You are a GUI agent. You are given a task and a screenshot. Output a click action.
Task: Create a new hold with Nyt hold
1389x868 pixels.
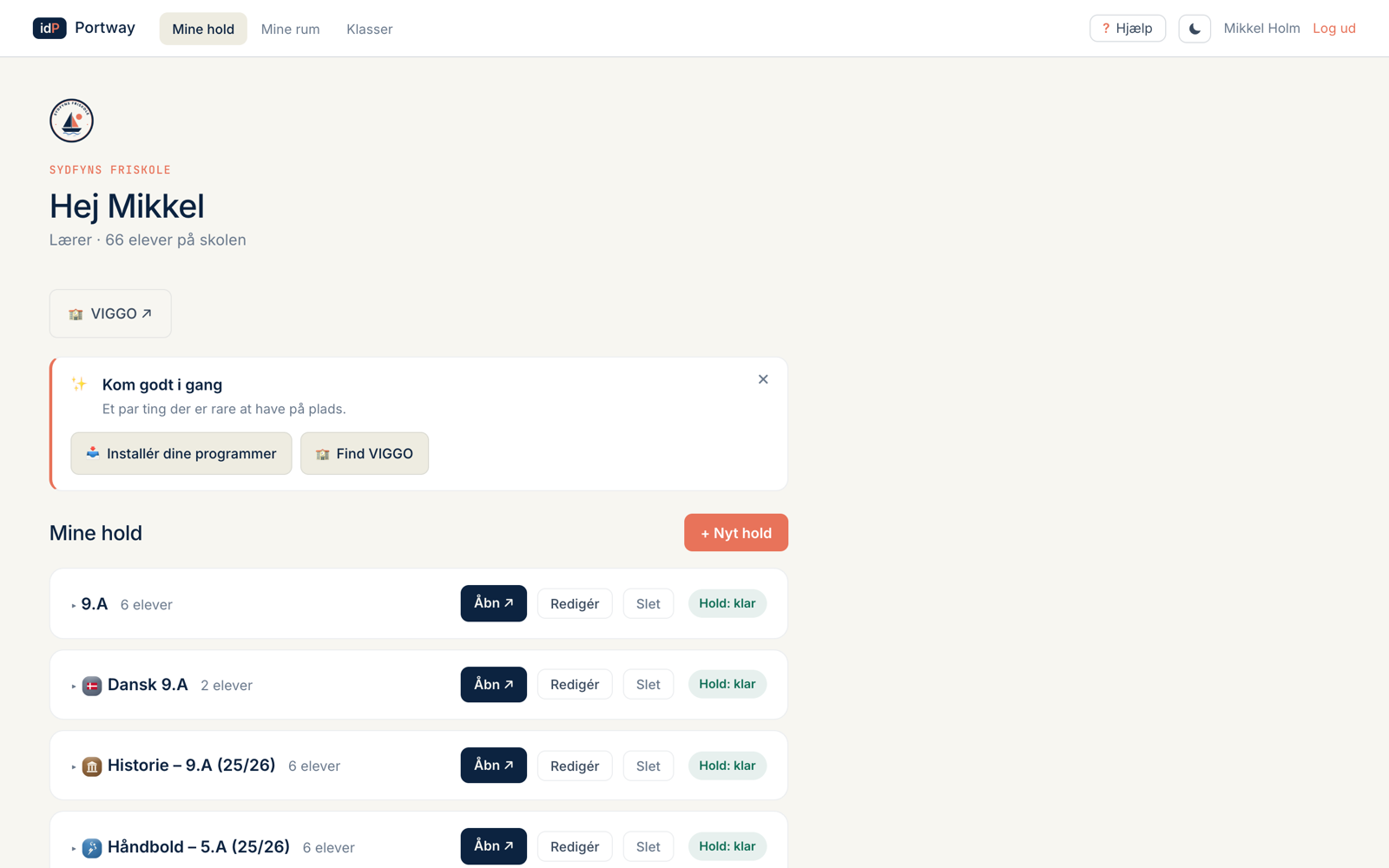pyautogui.click(x=736, y=533)
